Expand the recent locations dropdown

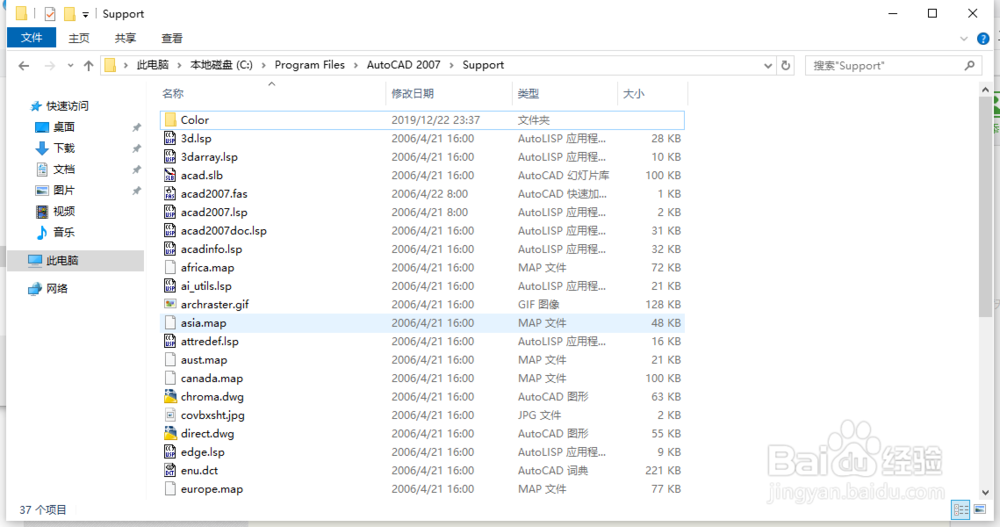pos(70,66)
